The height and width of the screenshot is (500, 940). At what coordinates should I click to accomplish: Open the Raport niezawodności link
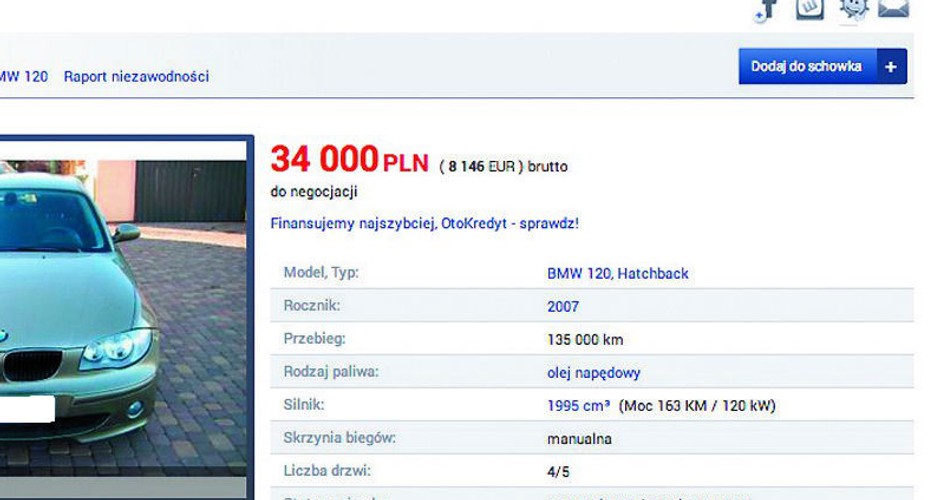(x=136, y=77)
